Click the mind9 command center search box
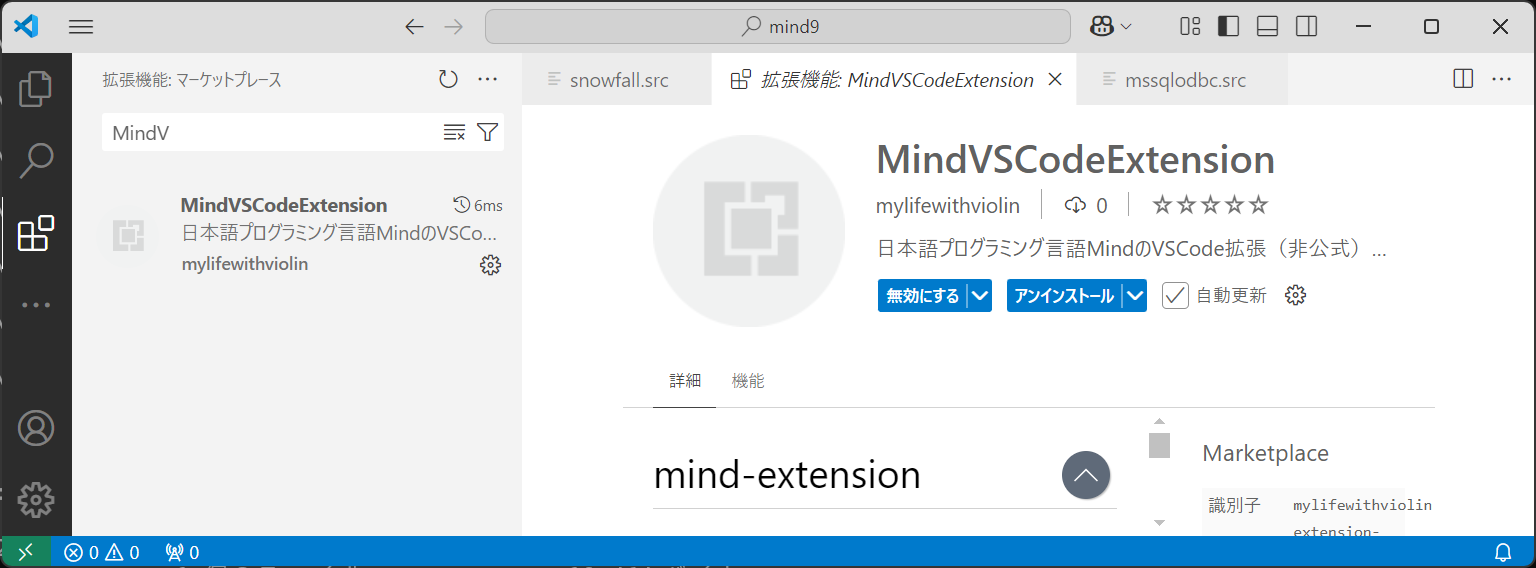This screenshot has width=1536, height=568. coord(778,27)
